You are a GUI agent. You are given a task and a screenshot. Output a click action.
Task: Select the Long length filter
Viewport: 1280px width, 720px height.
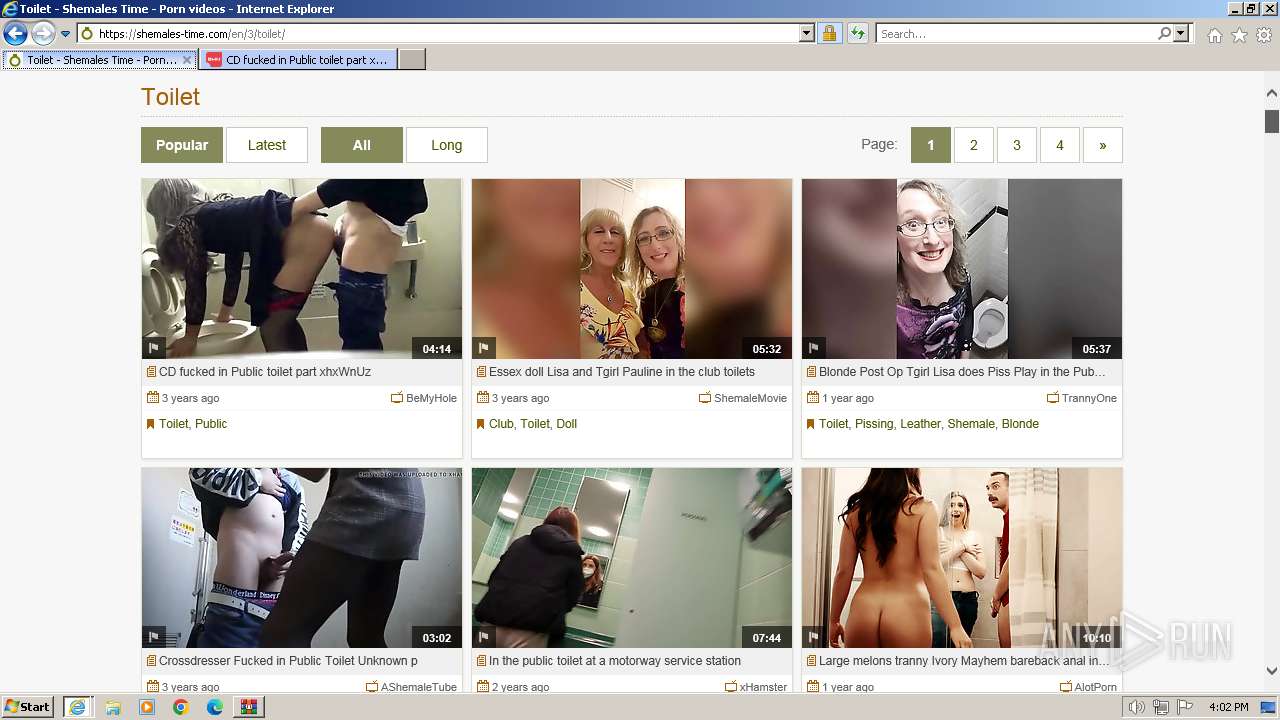coord(447,145)
